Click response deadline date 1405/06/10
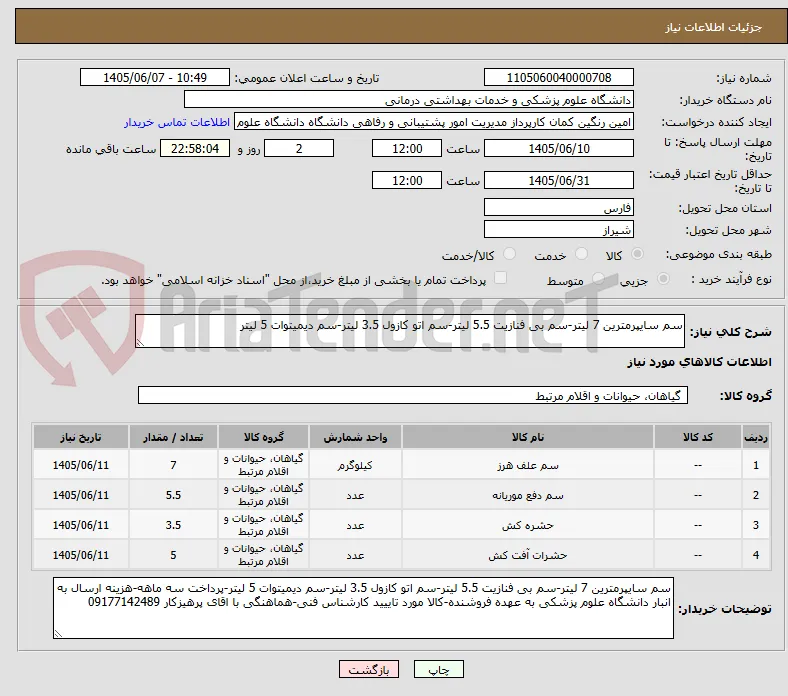This screenshot has width=788, height=696. pyautogui.click(x=559, y=149)
